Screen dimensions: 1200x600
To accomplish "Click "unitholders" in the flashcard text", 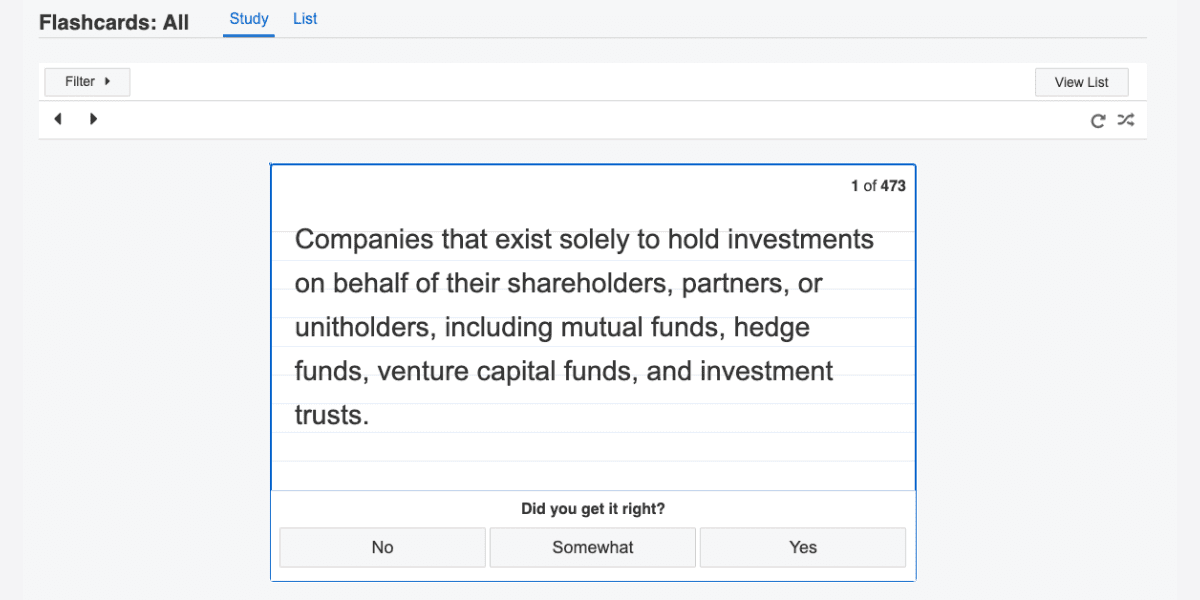I will click(x=365, y=328).
